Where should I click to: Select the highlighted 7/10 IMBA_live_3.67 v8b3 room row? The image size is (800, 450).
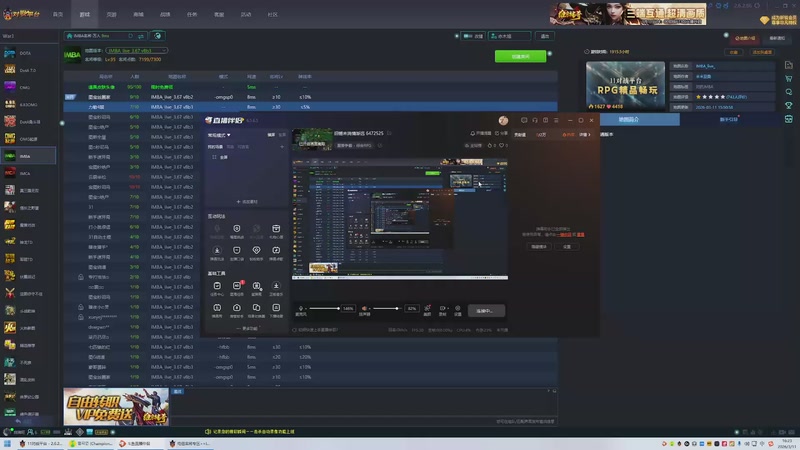(310, 107)
